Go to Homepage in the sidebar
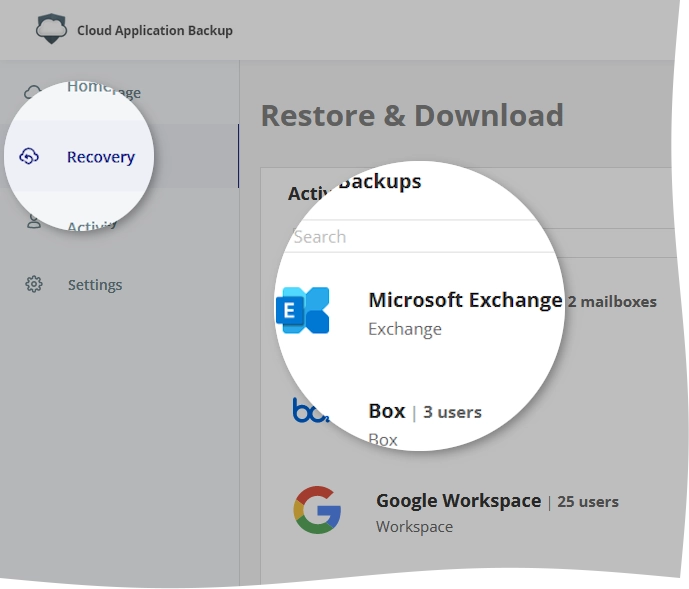 [104, 89]
